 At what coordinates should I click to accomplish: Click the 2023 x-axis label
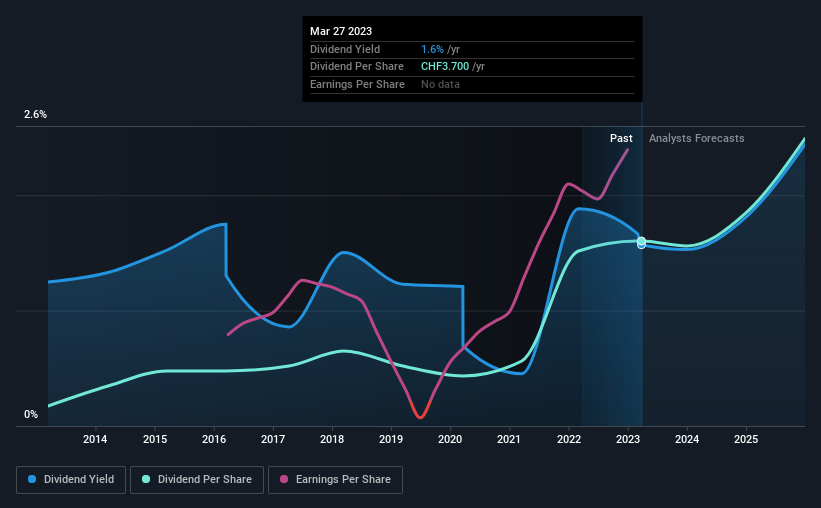(x=628, y=439)
